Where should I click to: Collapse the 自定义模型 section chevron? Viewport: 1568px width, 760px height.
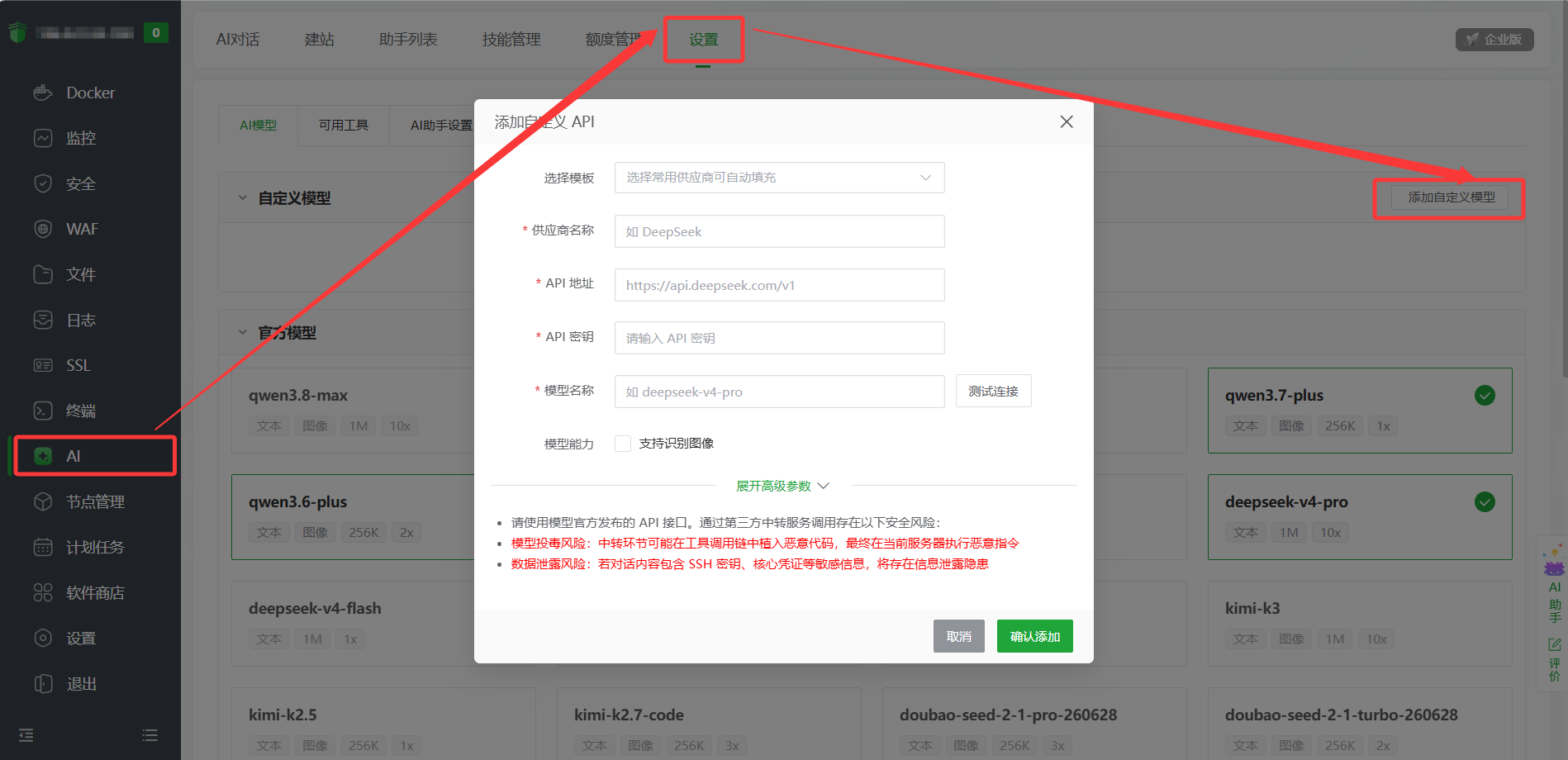click(242, 198)
